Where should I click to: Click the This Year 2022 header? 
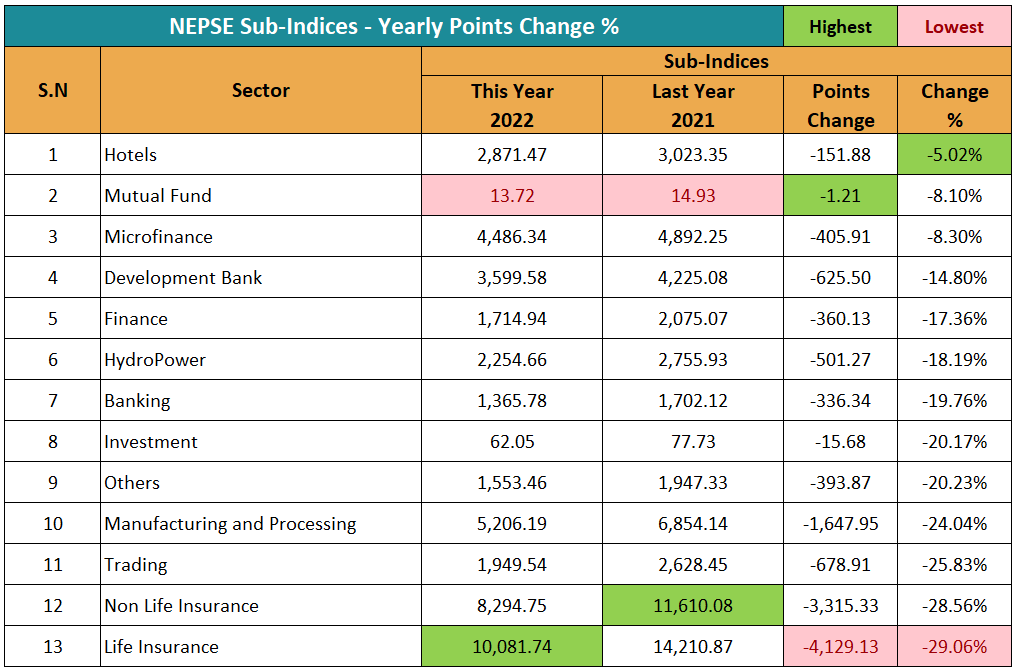pyautogui.click(x=512, y=105)
